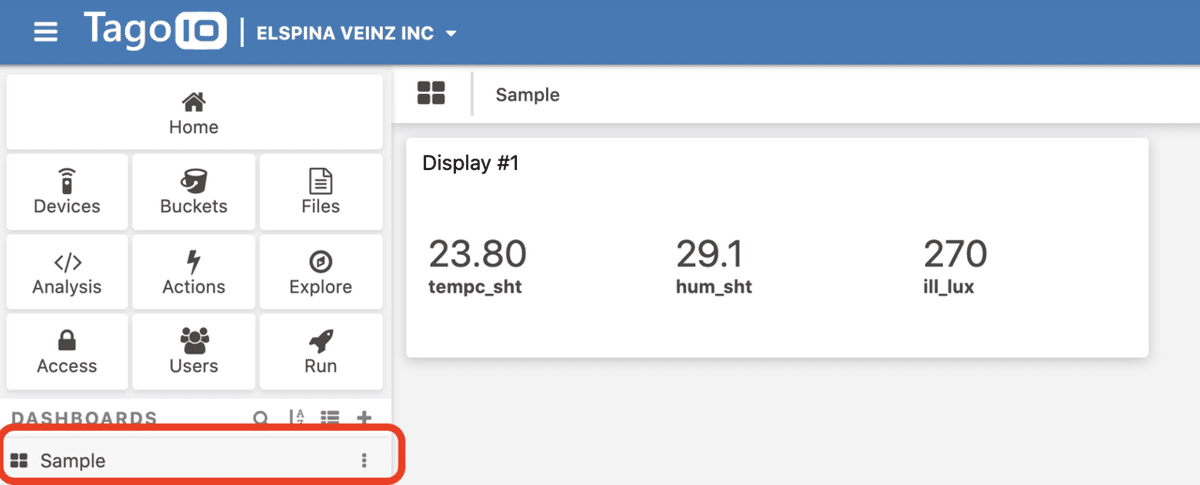Open the Users section
This screenshot has width=1200, height=485.
194,352
